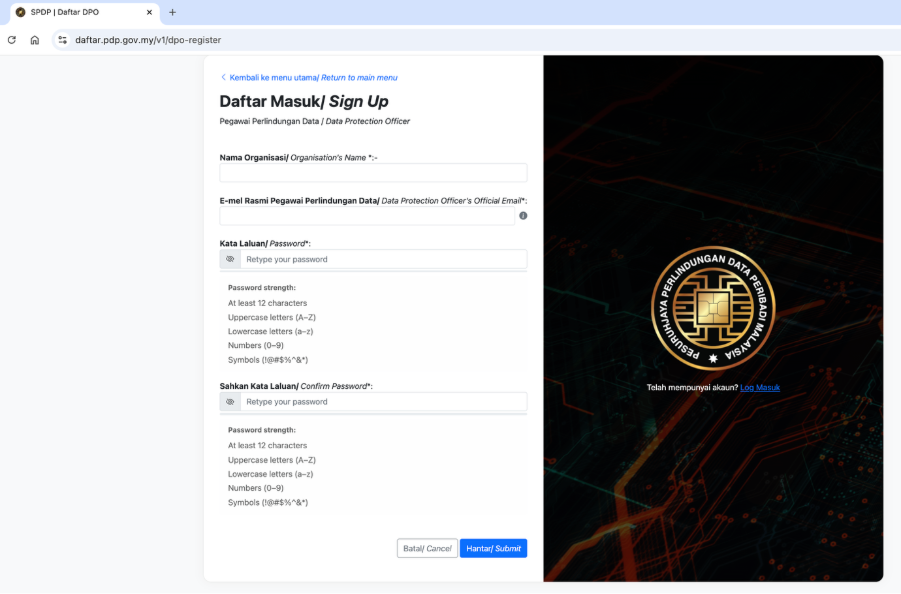Close the SPDP Daftar DPO tab

[149, 12]
